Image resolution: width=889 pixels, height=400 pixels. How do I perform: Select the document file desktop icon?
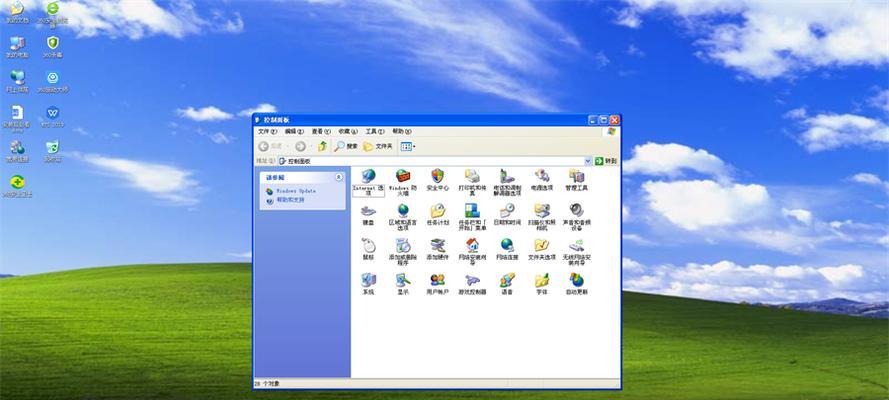(x=17, y=118)
